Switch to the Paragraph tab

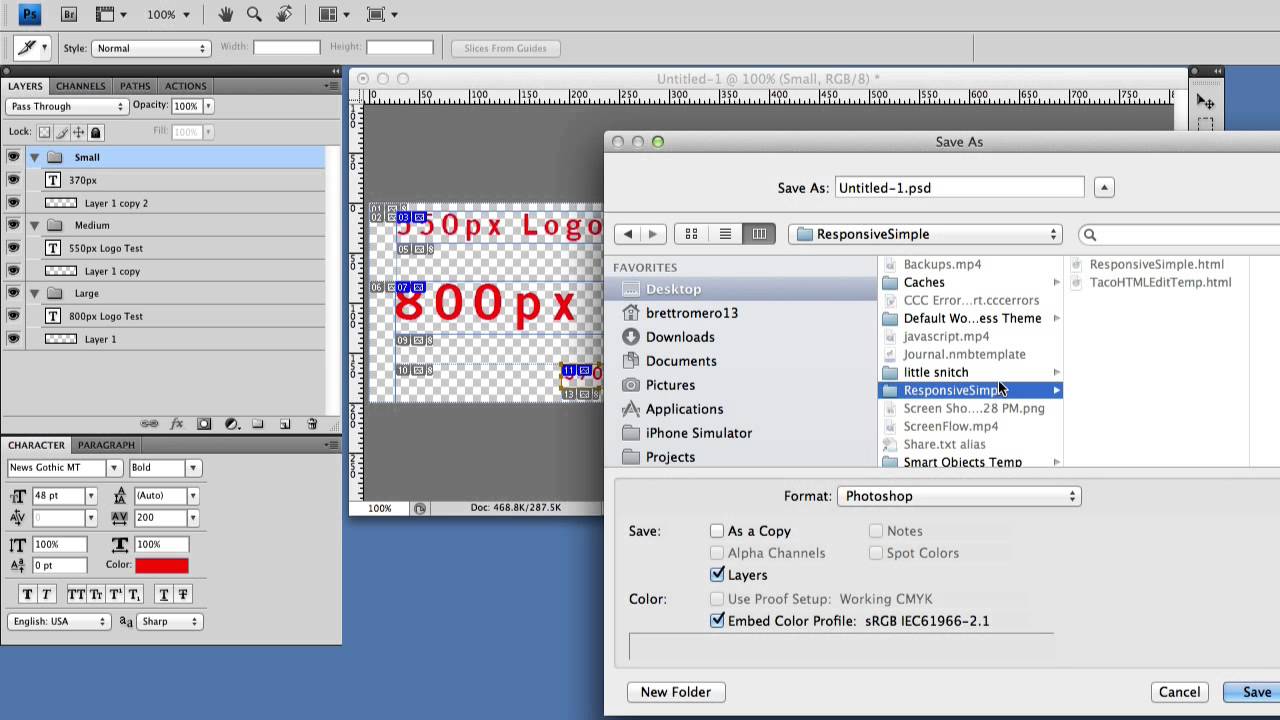coord(106,445)
